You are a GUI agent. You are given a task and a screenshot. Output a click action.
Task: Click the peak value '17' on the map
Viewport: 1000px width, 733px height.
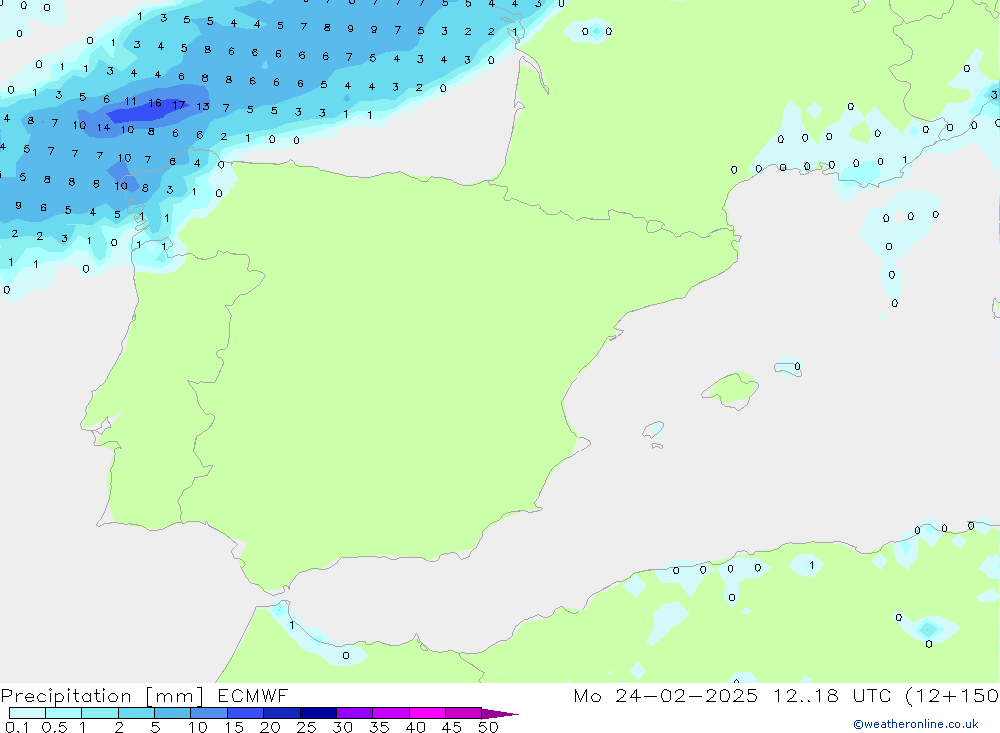click(179, 105)
